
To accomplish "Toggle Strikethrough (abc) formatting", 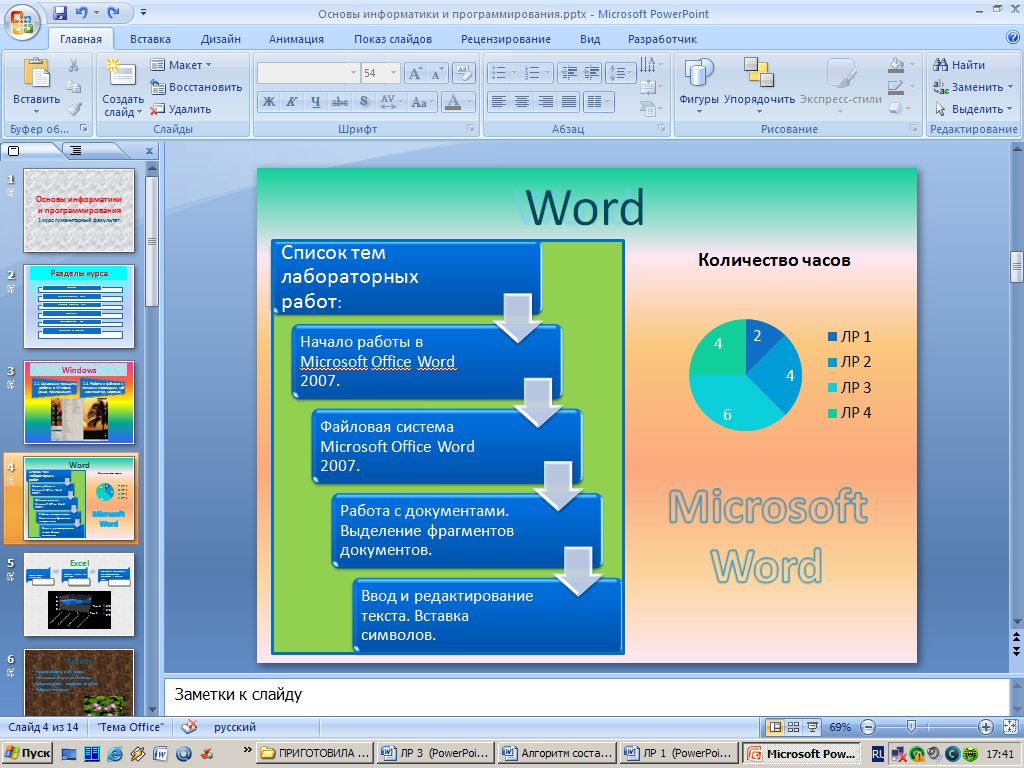I will pyautogui.click(x=340, y=102).
